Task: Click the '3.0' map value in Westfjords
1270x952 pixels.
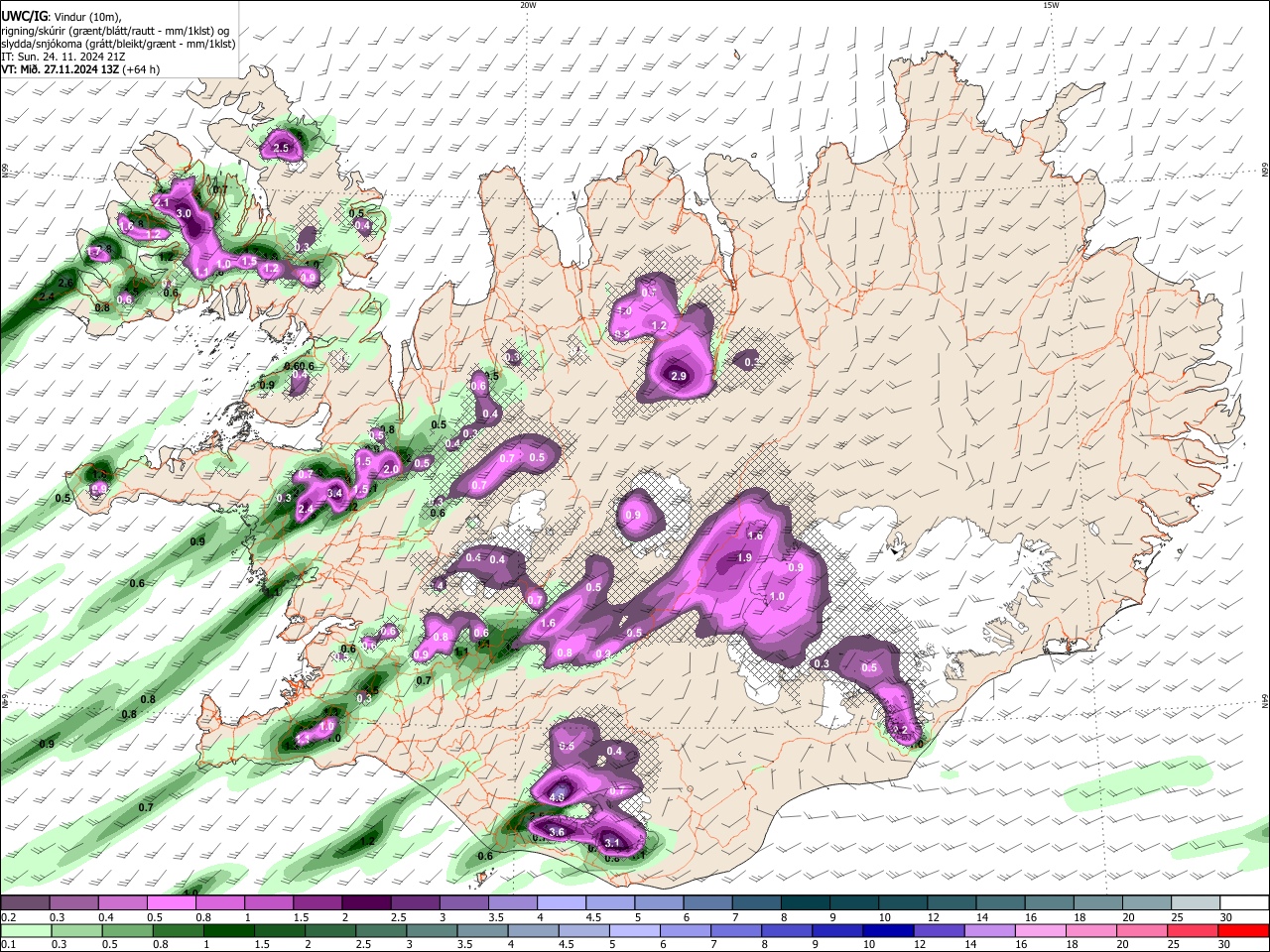Action: pos(184,213)
